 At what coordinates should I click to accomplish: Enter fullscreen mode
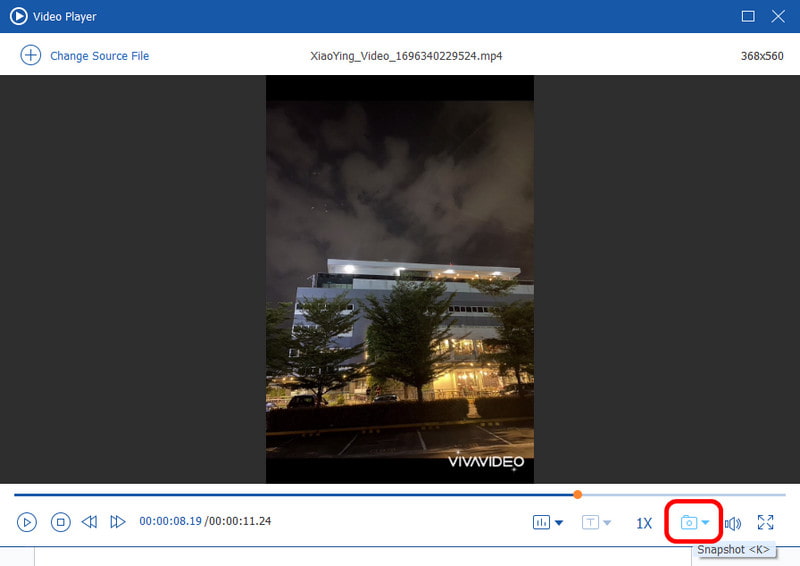766,522
